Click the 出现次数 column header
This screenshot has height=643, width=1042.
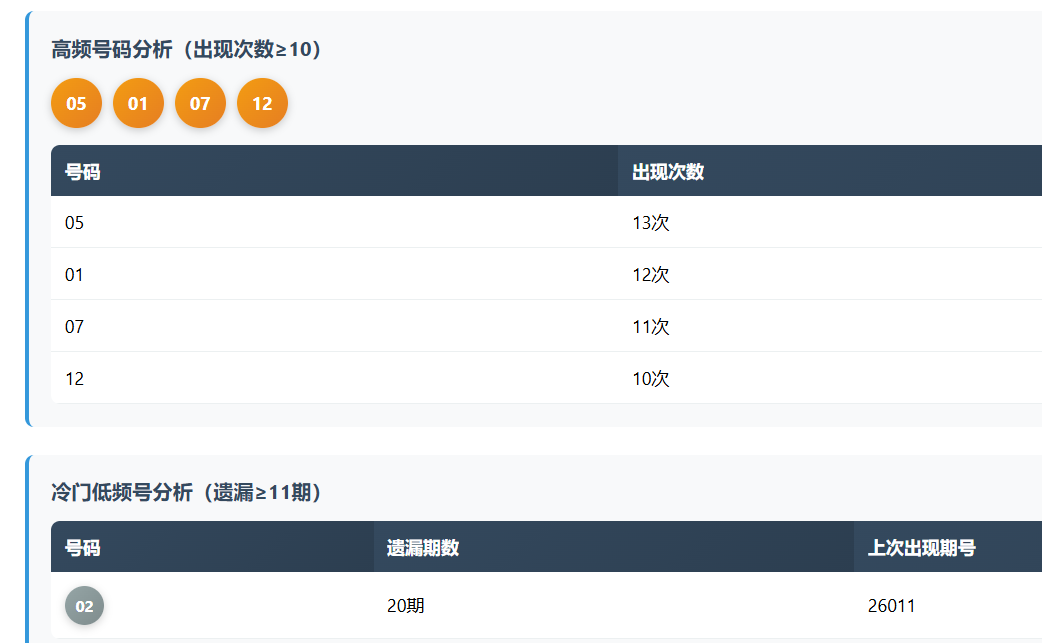point(668,171)
